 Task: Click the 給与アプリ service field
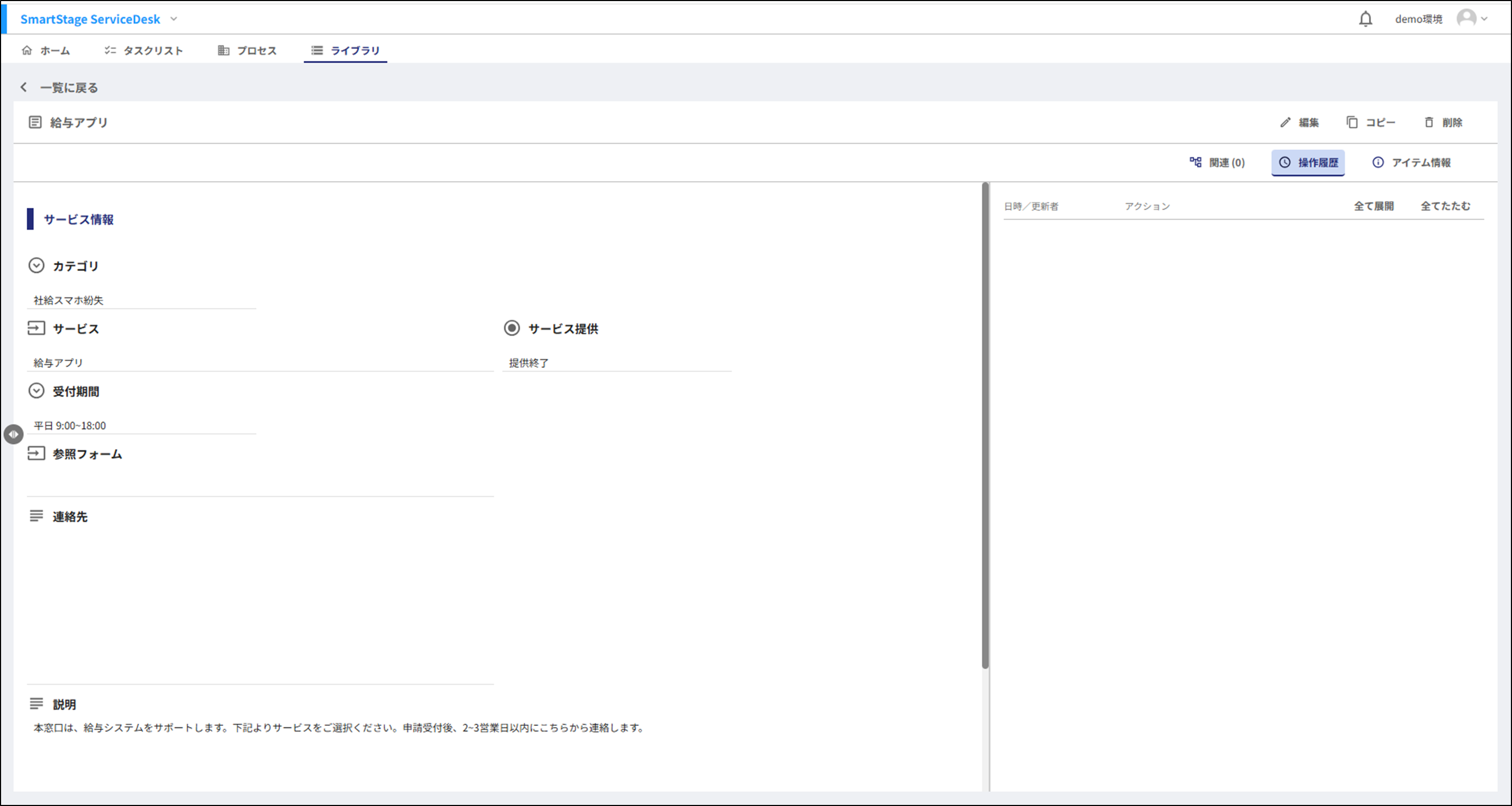pos(260,363)
